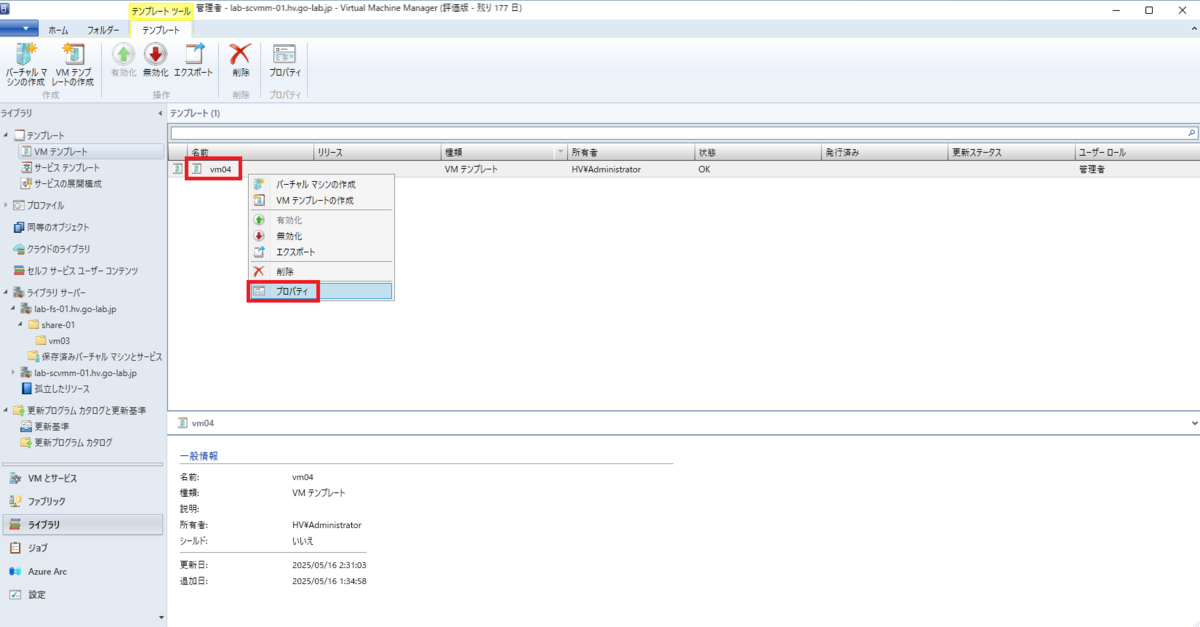Viewport: 1200px width, 627px height.
Task: Open the テンプレート ribbon tab
Action: 161,30
